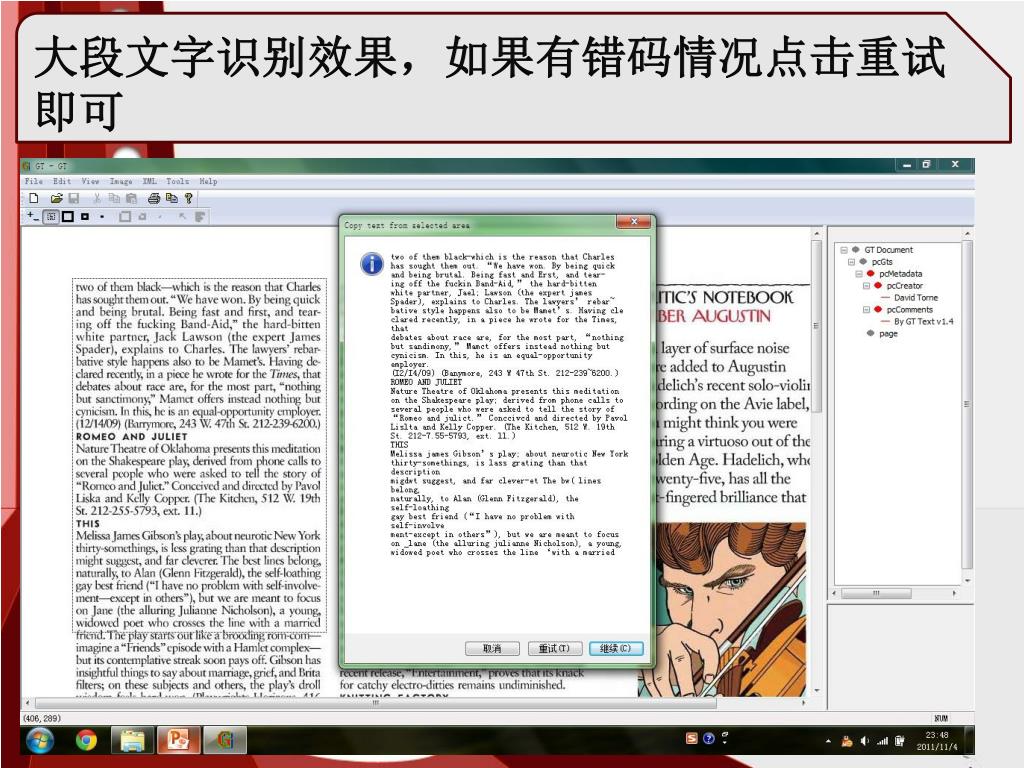Image resolution: width=1024 pixels, height=768 pixels.
Task: Click the blue info icon in dialog
Action: pos(372,264)
